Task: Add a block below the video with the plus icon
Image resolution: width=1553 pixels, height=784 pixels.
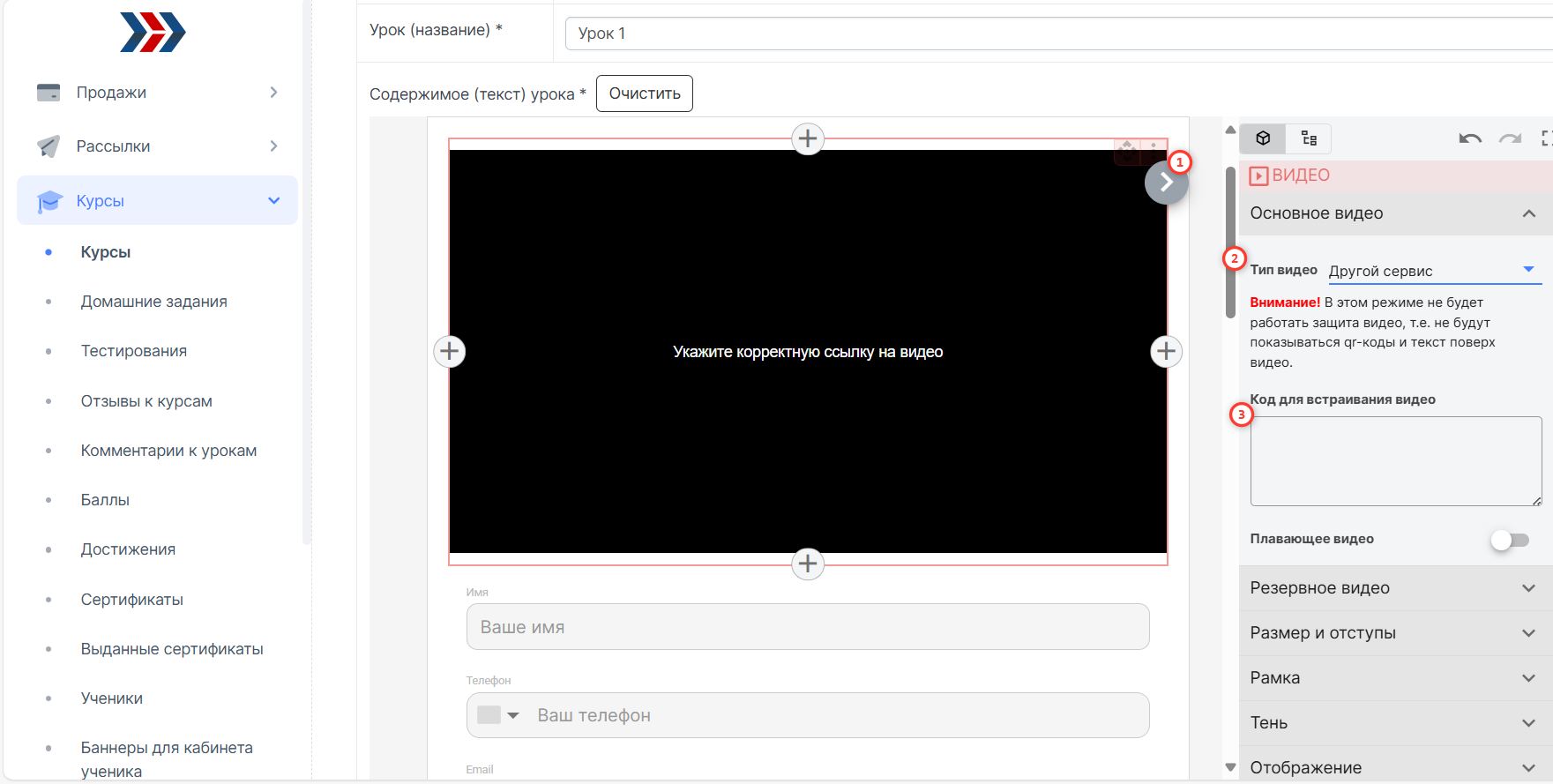Action: coord(808,564)
